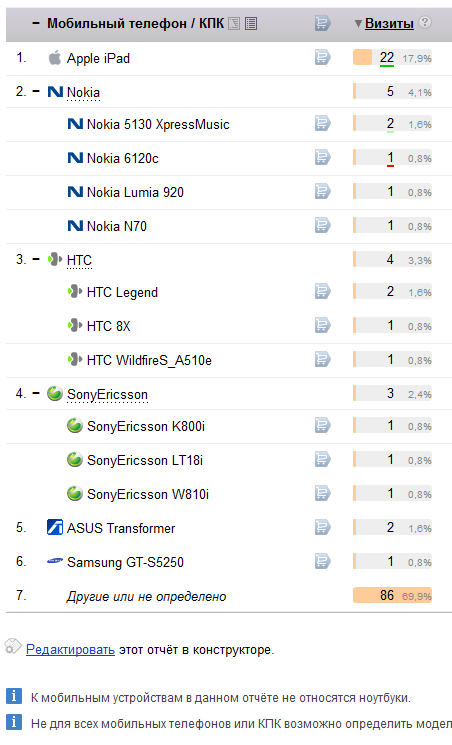Viewport: 452px width, 745px height.
Task: Collapse all groups with header minus sign
Action: click(x=36, y=23)
